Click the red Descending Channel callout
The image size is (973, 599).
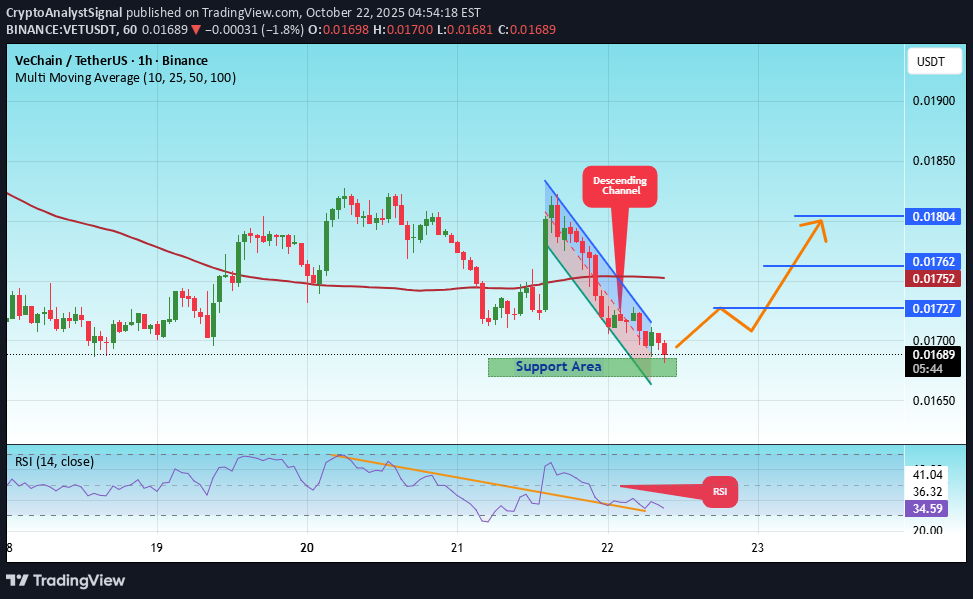[x=620, y=186]
